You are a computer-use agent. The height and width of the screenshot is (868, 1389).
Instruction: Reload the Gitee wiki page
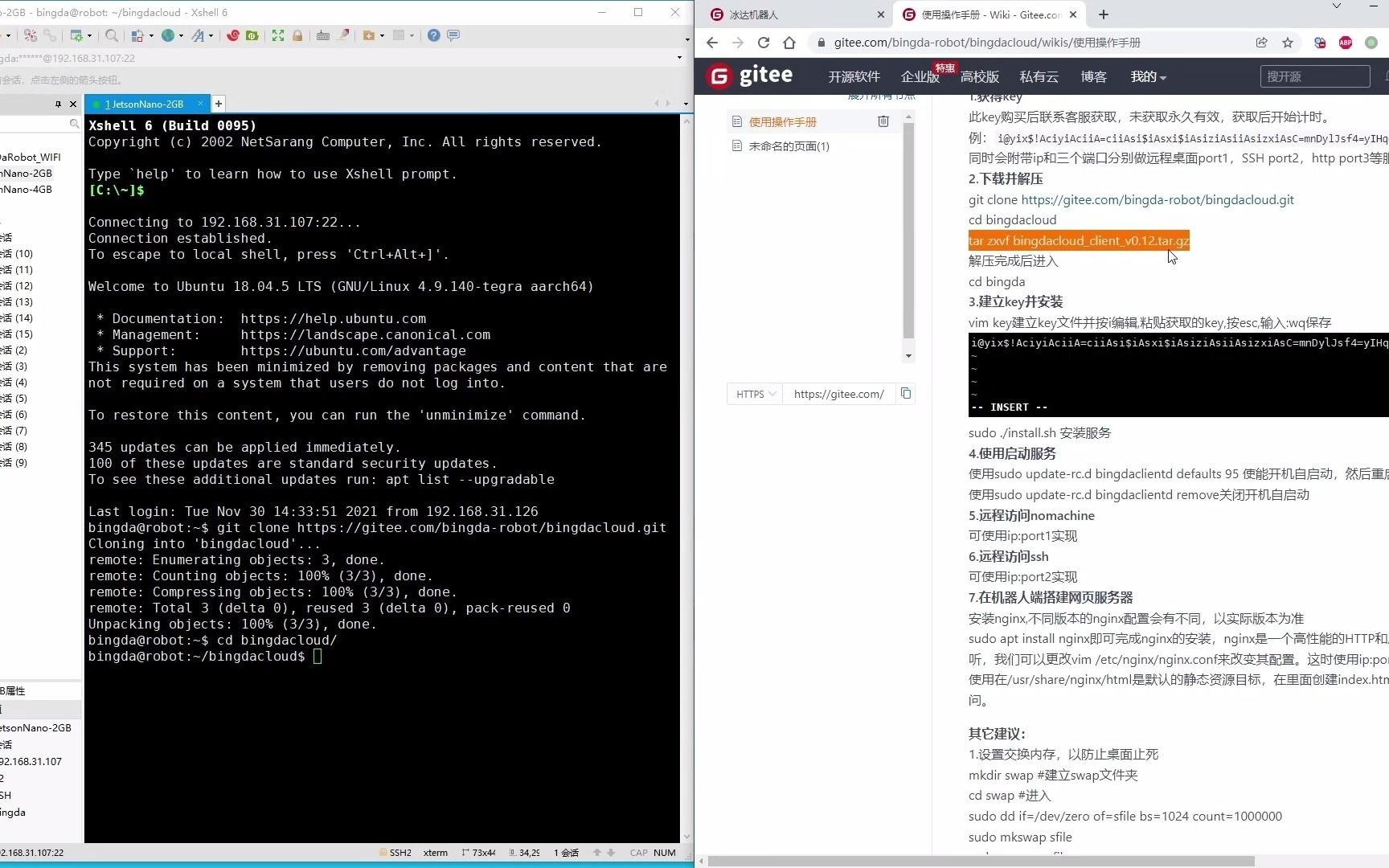point(764,43)
